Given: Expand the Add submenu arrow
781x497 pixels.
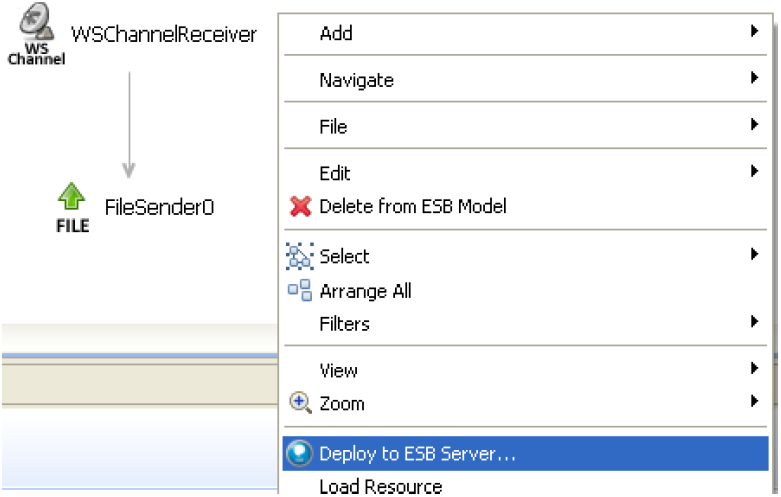Looking at the screenshot, I should coord(754,32).
